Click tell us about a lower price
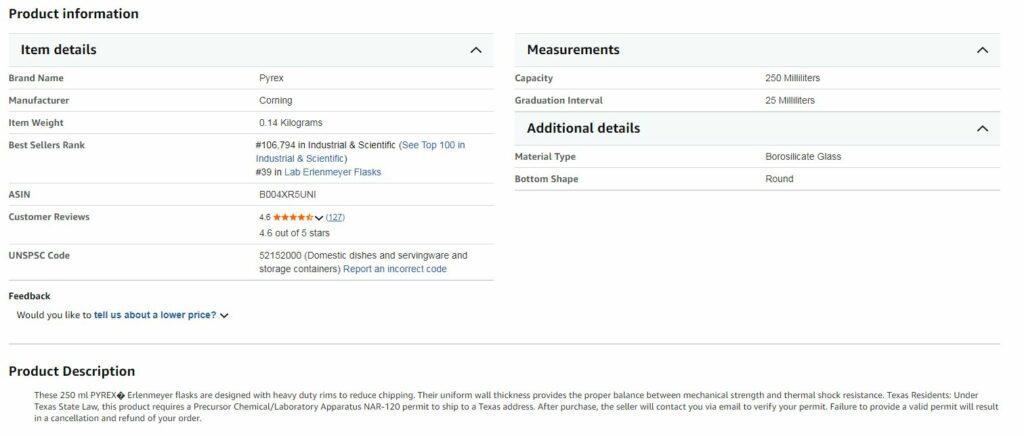 (x=155, y=315)
